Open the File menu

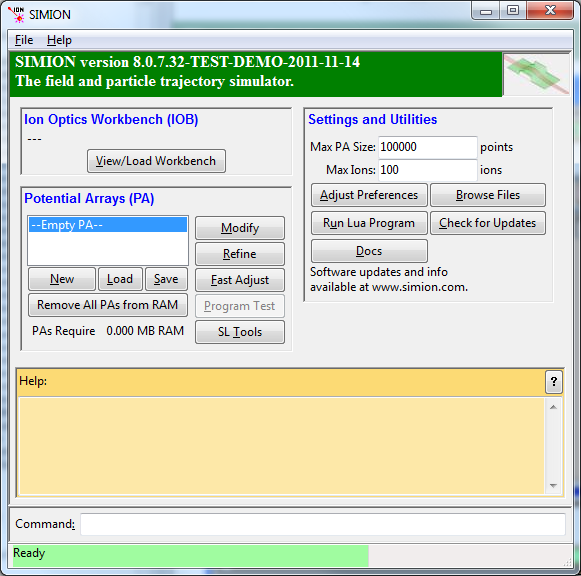24,40
